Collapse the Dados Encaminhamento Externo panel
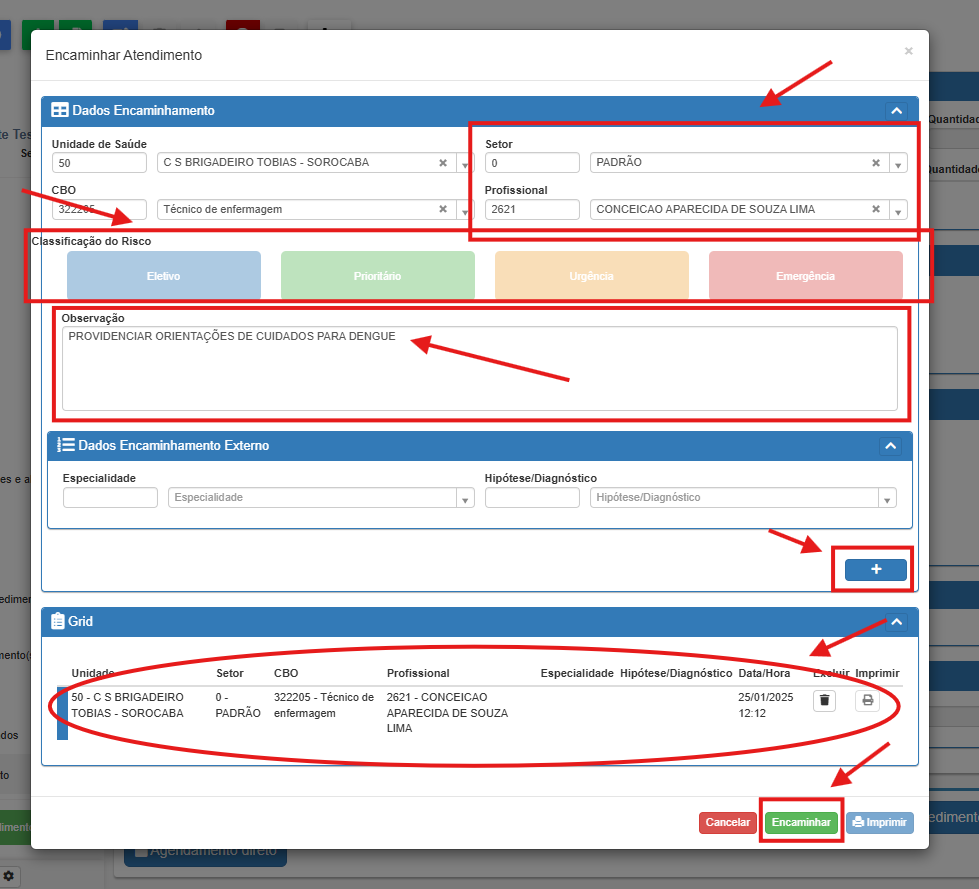Viewport: 979px width, 889px height. [890, 446]
